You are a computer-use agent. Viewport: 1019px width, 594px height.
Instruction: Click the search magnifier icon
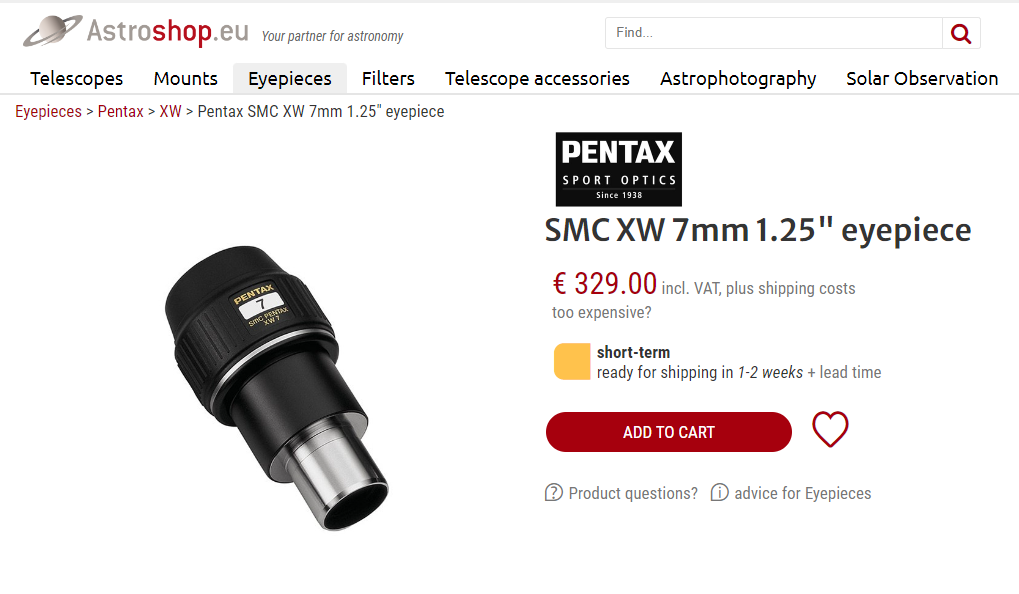(x=961, y=33)
